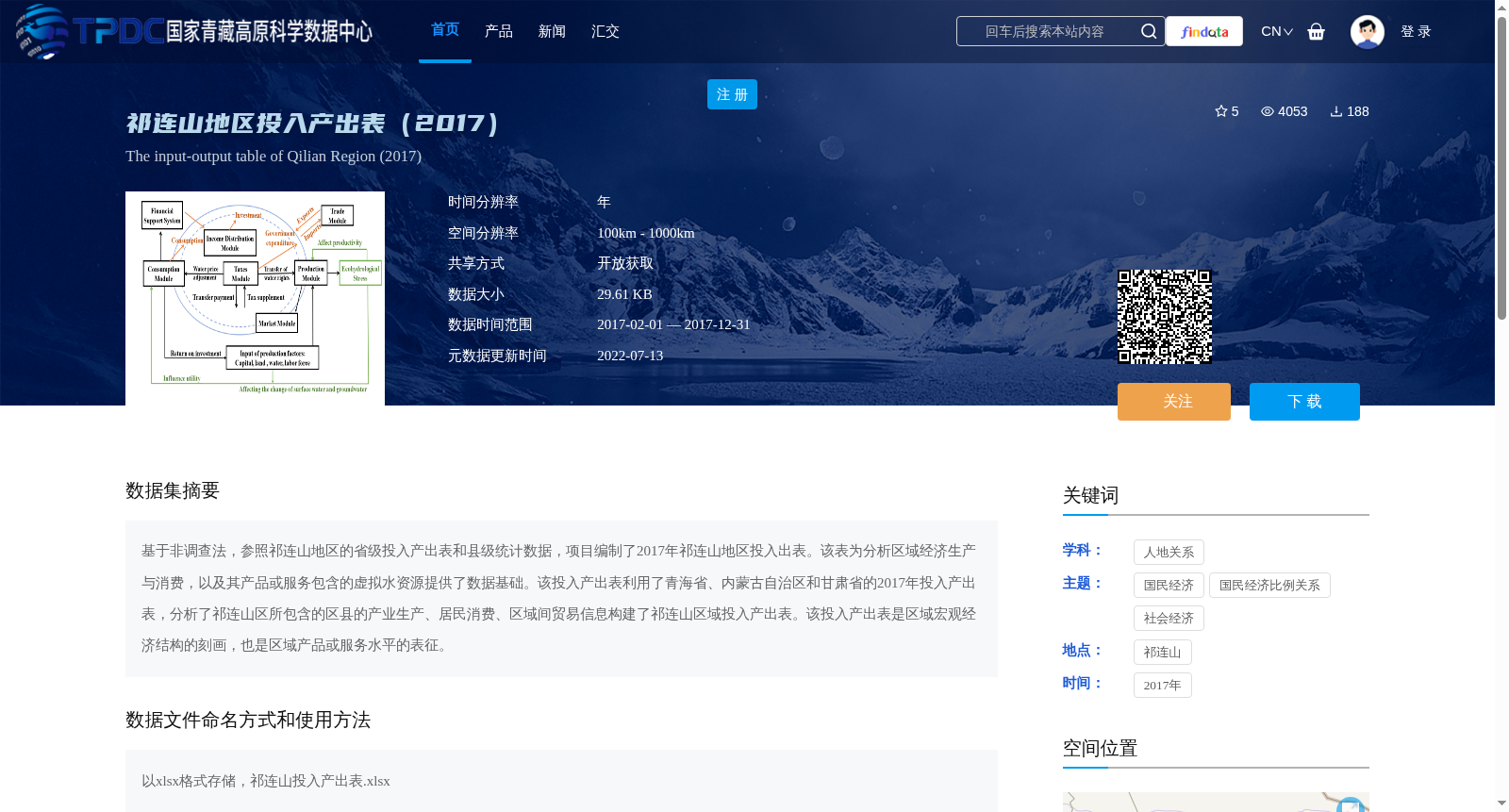Image resolution: width=1509 pixels, height=812 pixels.
Task: Open the CN language dropdown
Action: click(x=1277, y=31)
